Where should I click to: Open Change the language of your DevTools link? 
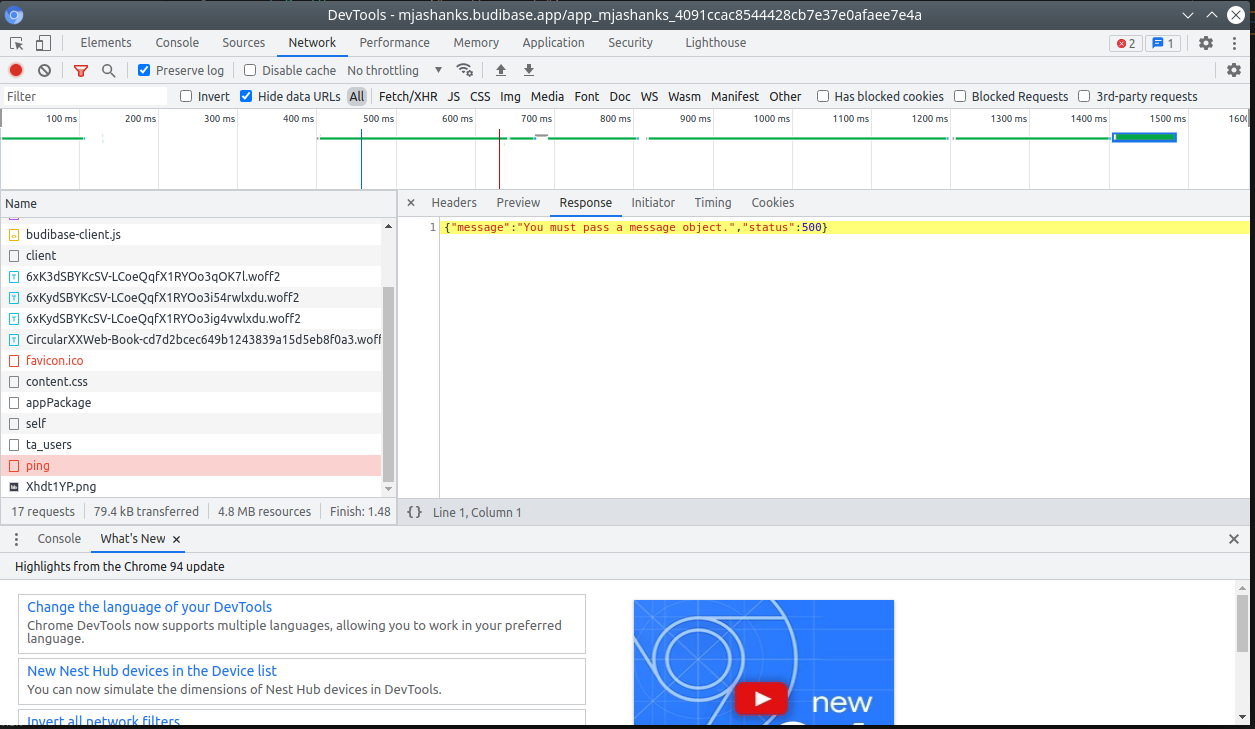pos(149,607)
